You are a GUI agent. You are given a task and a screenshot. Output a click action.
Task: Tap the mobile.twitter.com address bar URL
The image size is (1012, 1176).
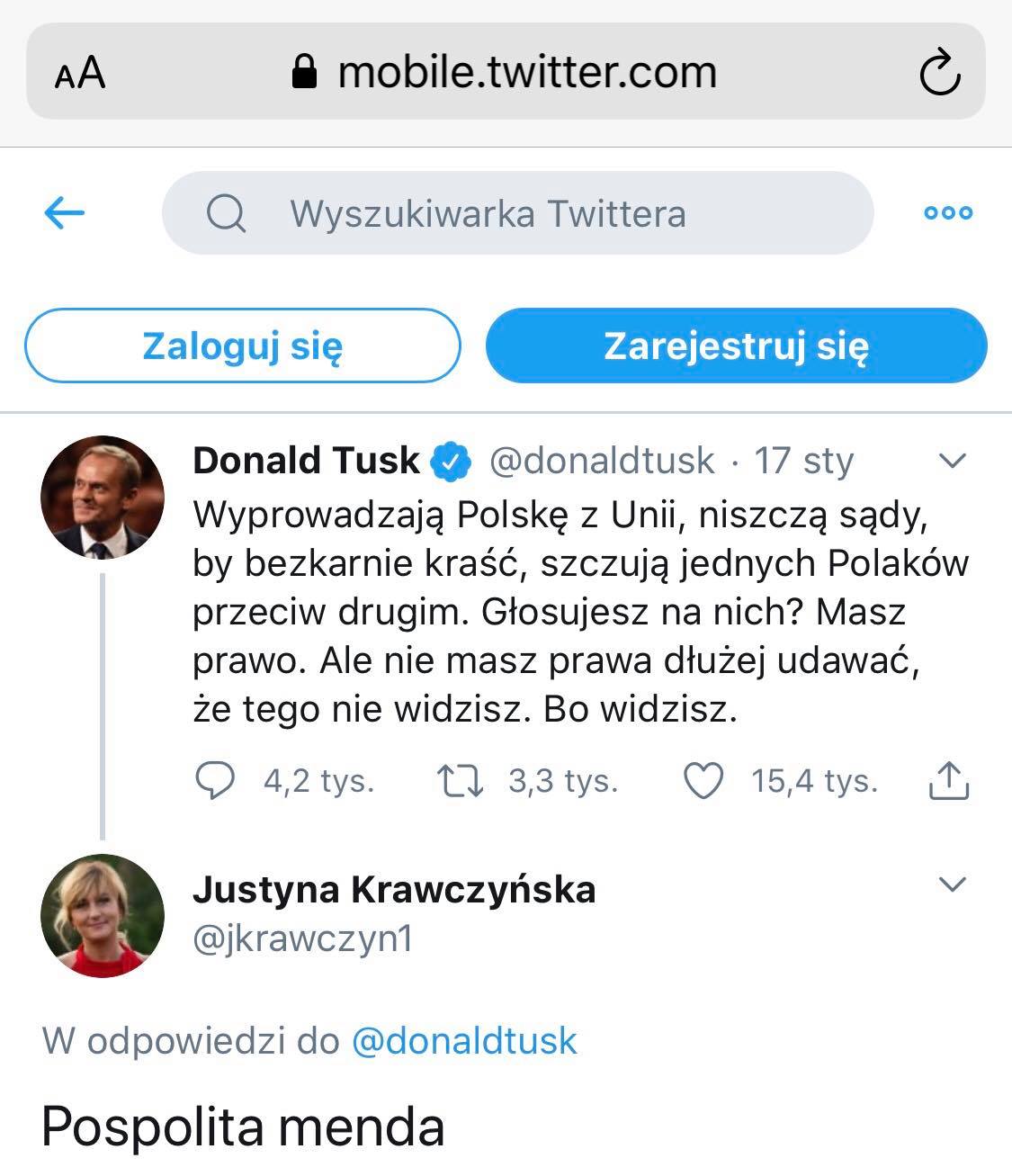(x=526, y=73)
